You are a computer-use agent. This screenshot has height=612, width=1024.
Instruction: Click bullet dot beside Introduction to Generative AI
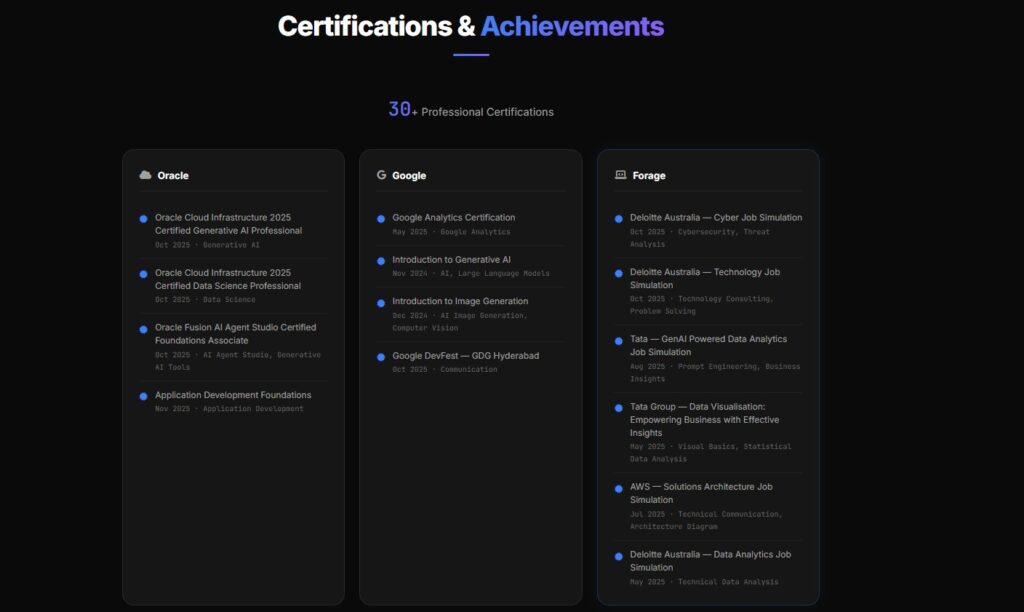381,261
